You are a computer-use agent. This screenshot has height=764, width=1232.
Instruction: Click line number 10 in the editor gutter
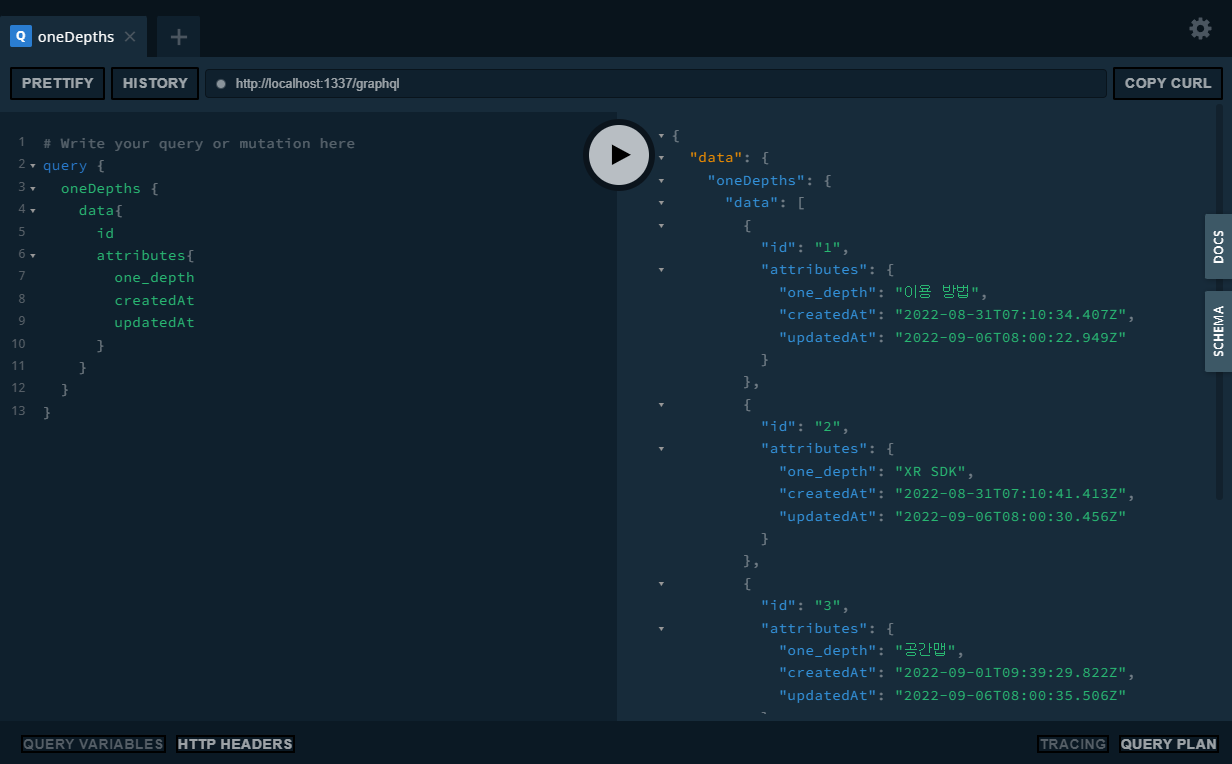pyautogui.click(x=18, y=344)
